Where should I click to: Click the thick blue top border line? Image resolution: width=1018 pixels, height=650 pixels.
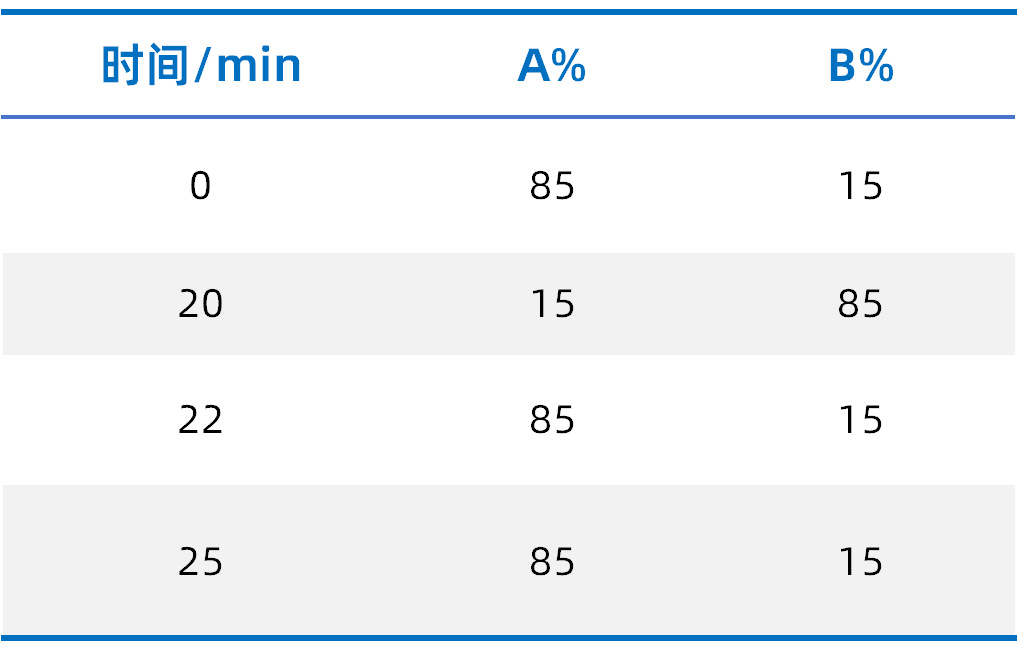tap(508, 12)
